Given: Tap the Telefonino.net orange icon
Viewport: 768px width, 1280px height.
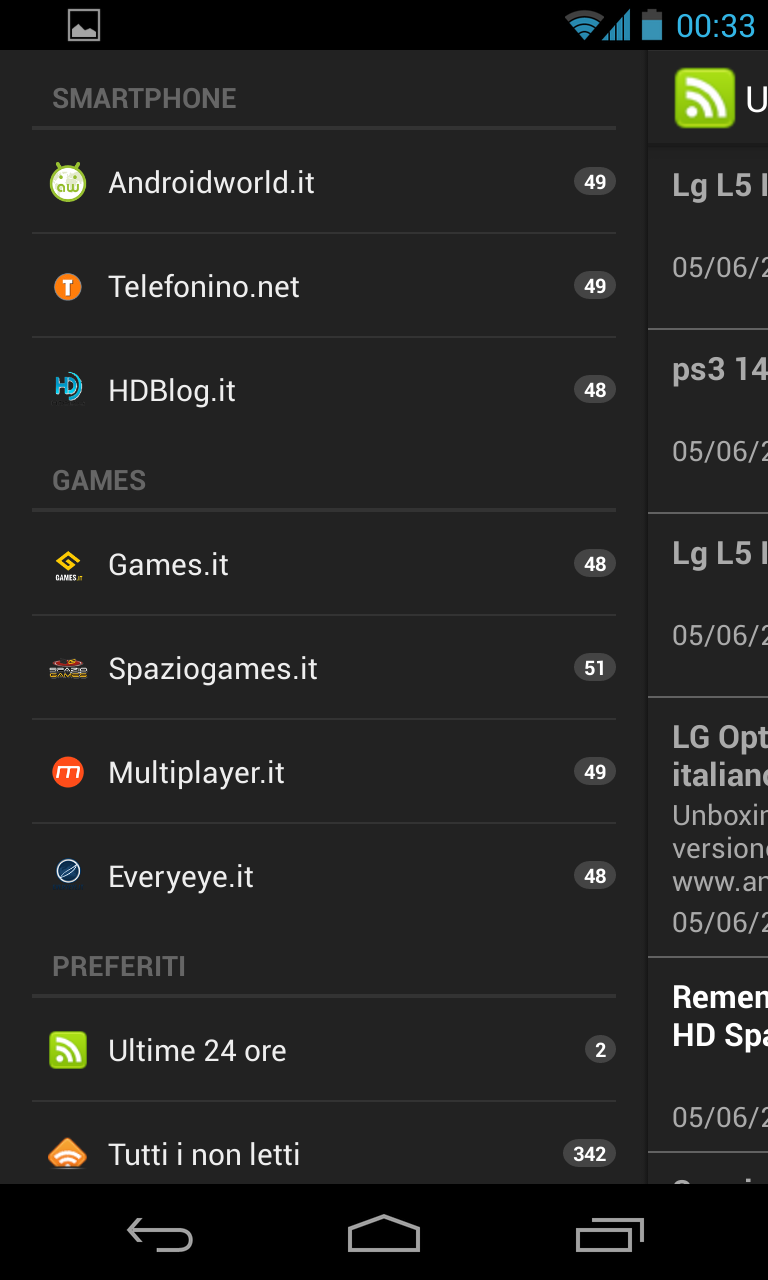Looking at the screenshot, I should [68, 287].
